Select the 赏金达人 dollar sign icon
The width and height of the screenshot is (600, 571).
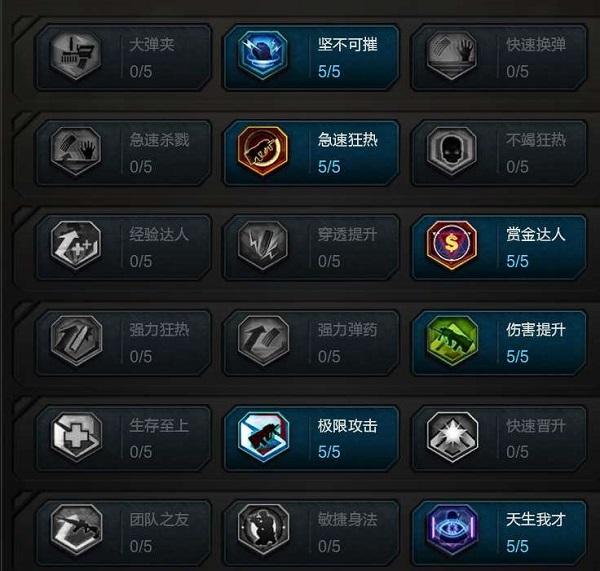452,245
